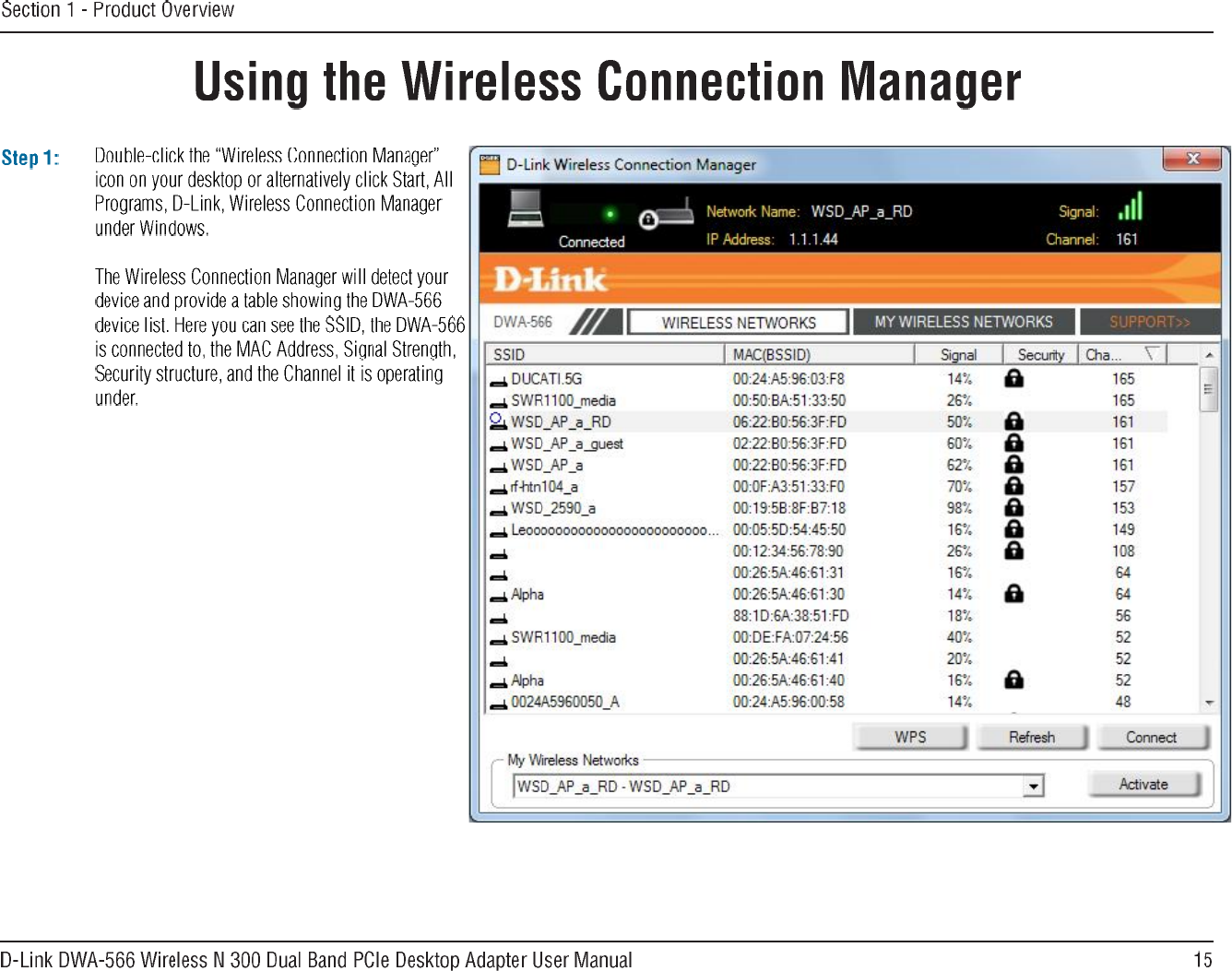Click the secured router icon in header

666,214
